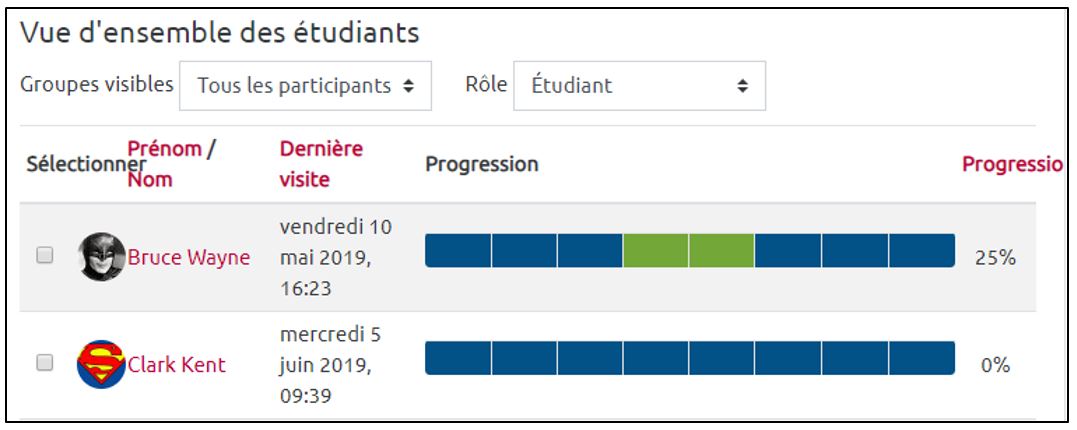Image resolution: width=1077 pixels, height=430 pixels.
Task: Click last segment of Bruce Wayne's progress bar
Action: click(921, 251)
